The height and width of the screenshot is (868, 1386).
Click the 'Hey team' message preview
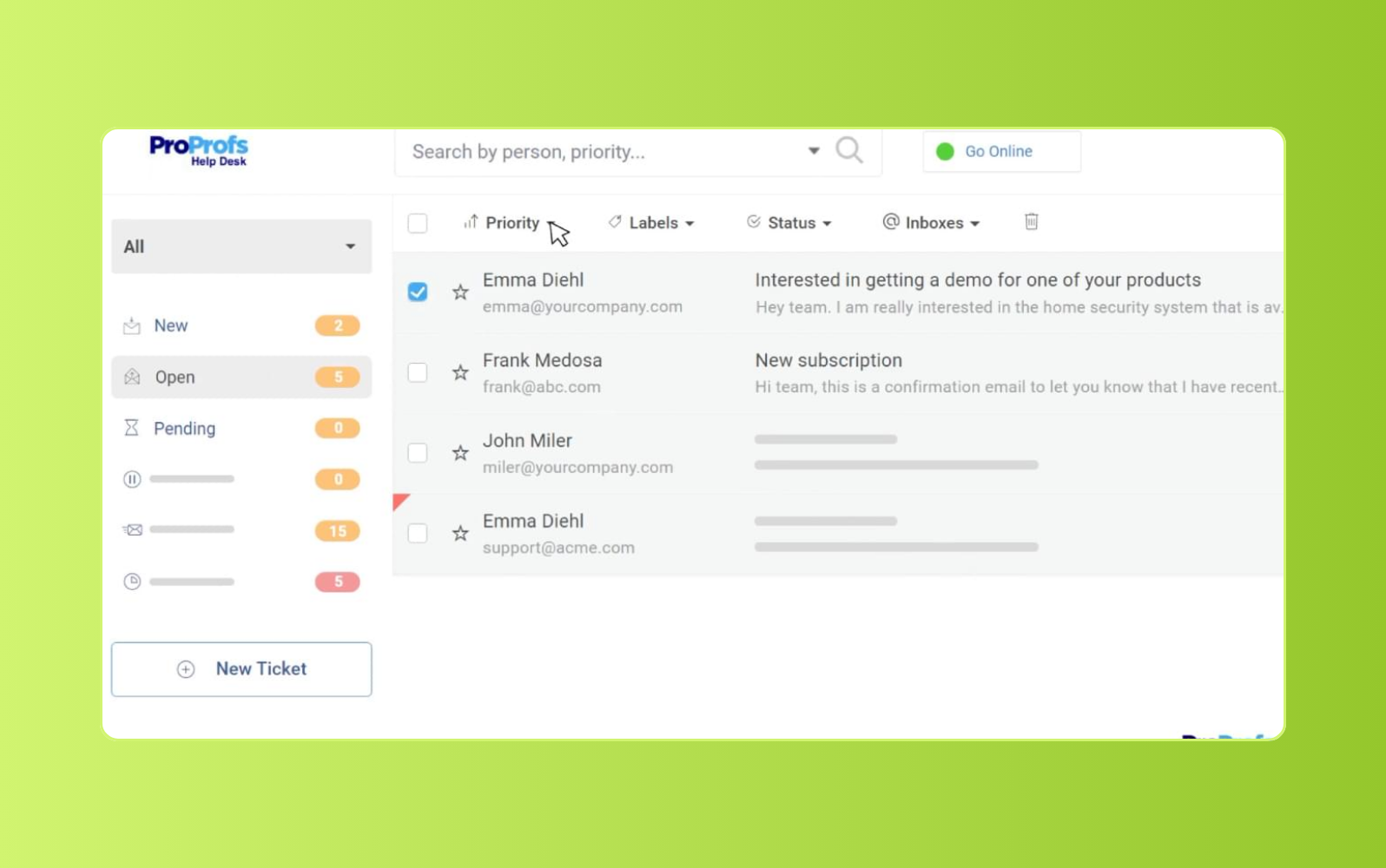click(1019, 307)
